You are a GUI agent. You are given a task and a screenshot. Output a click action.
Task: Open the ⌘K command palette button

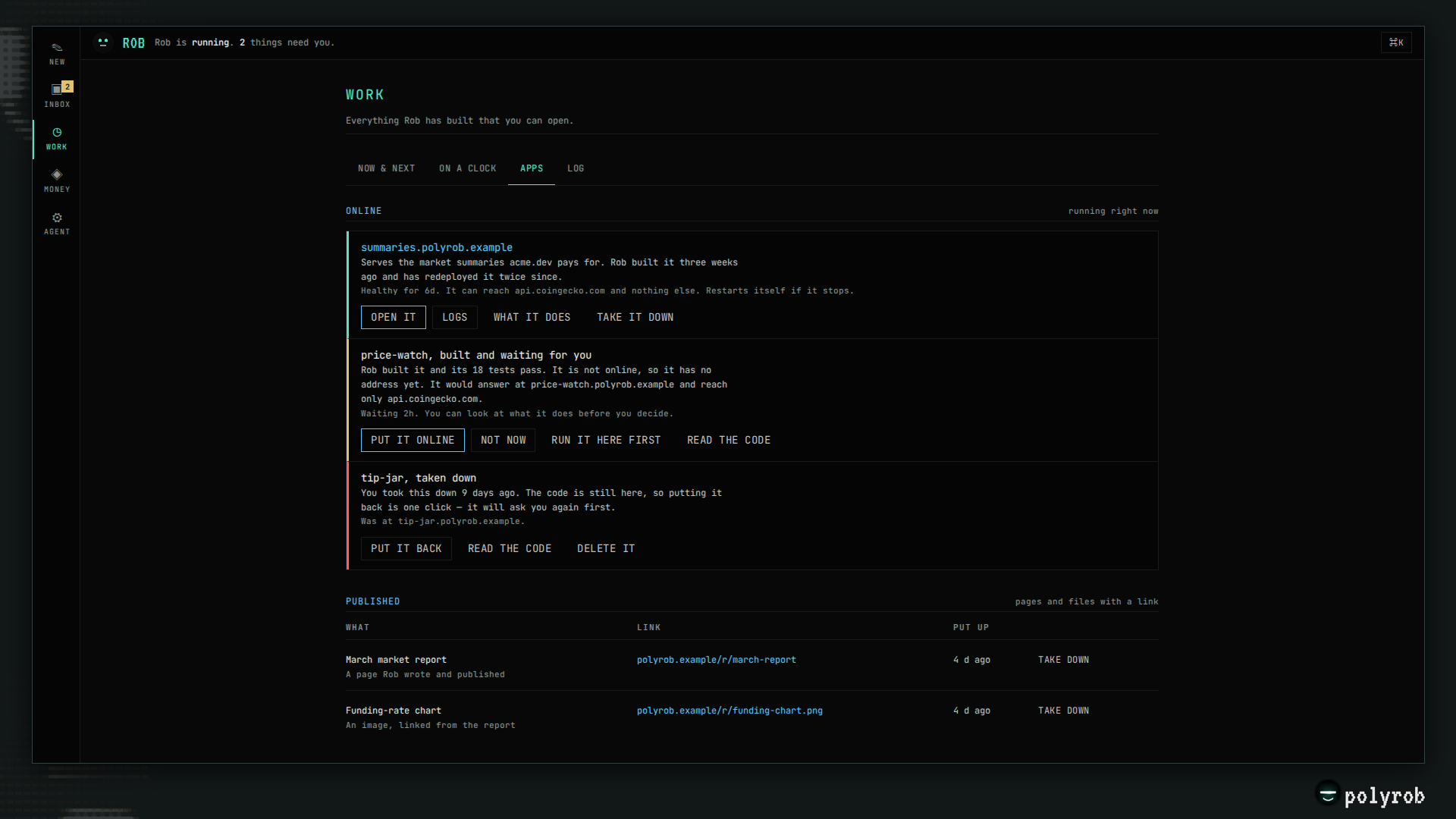[1396, 42]
